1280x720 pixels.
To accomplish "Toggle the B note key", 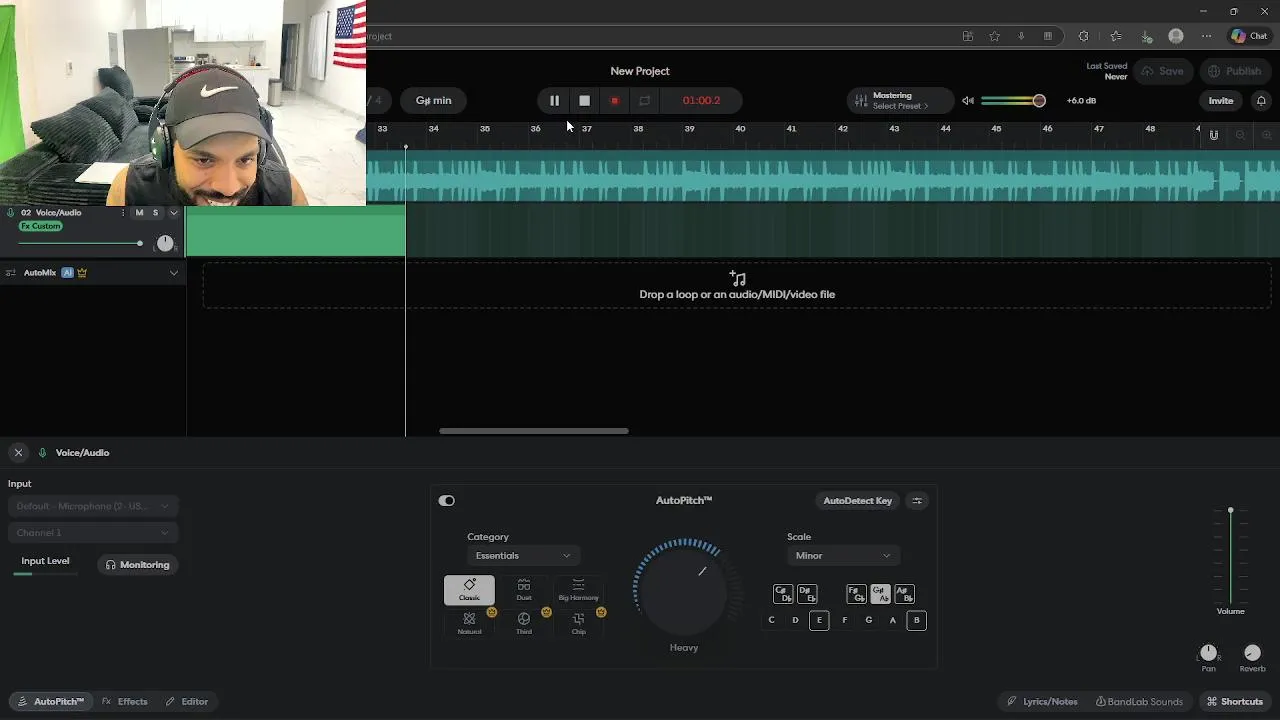I will click(916, 620).
